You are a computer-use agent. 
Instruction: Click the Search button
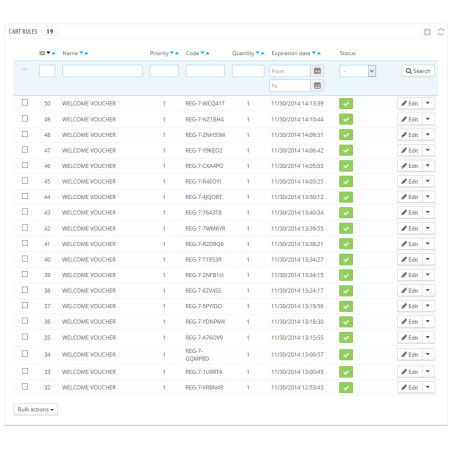[418, 71]
